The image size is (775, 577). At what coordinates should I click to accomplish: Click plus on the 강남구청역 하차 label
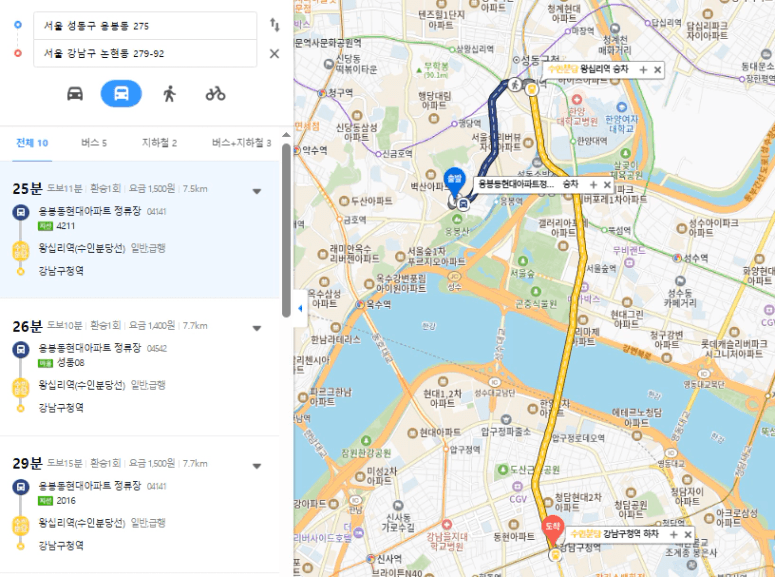(673, 534)
